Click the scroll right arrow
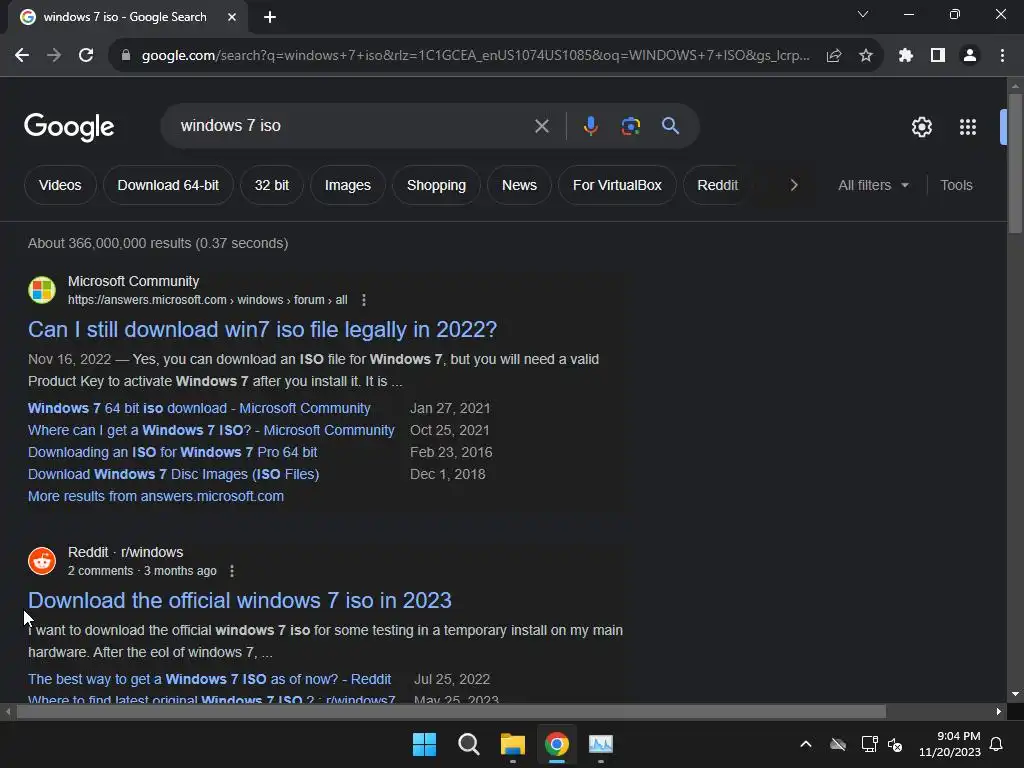This screenshot has height=768, width=1024. (x=999, y=712)
